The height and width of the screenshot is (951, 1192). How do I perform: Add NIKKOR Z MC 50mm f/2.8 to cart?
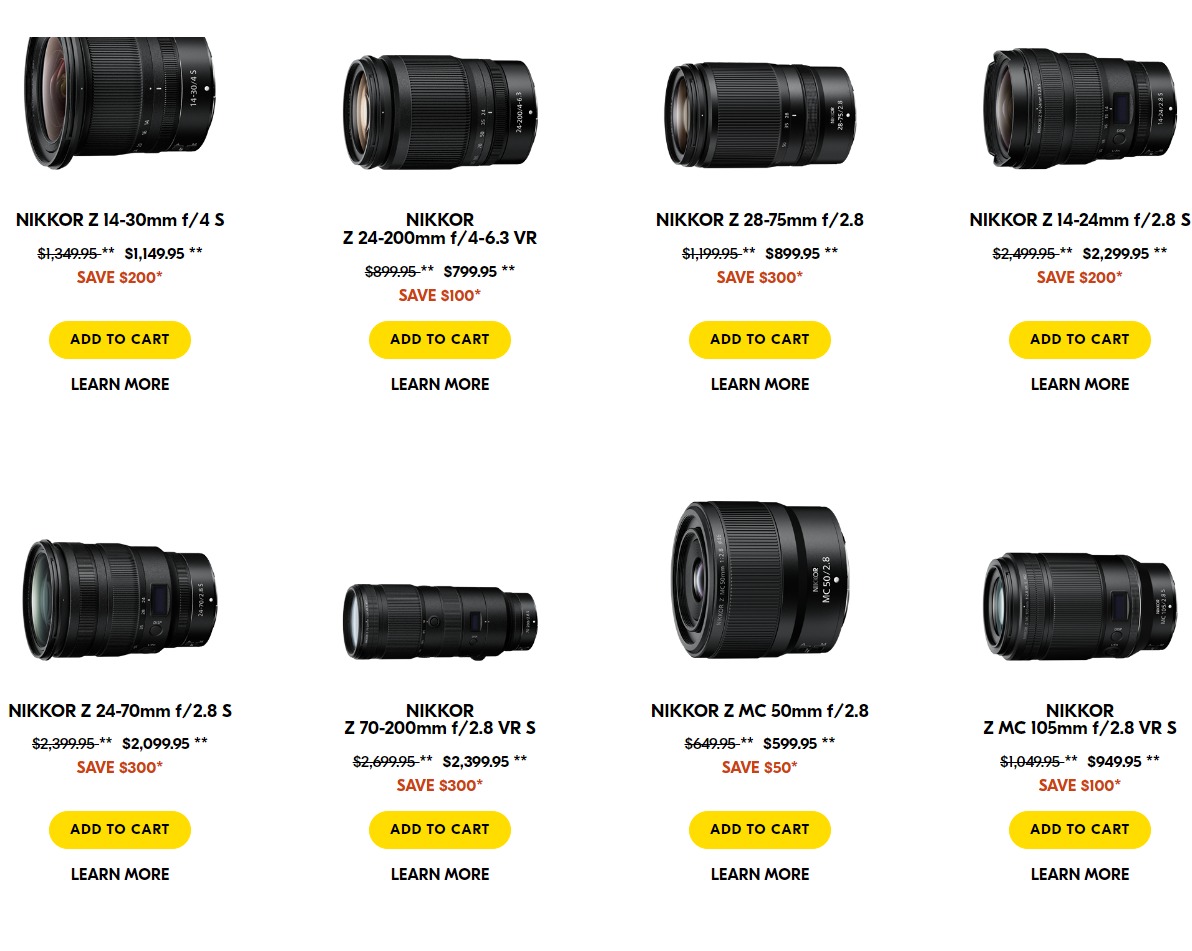(759, 829)
